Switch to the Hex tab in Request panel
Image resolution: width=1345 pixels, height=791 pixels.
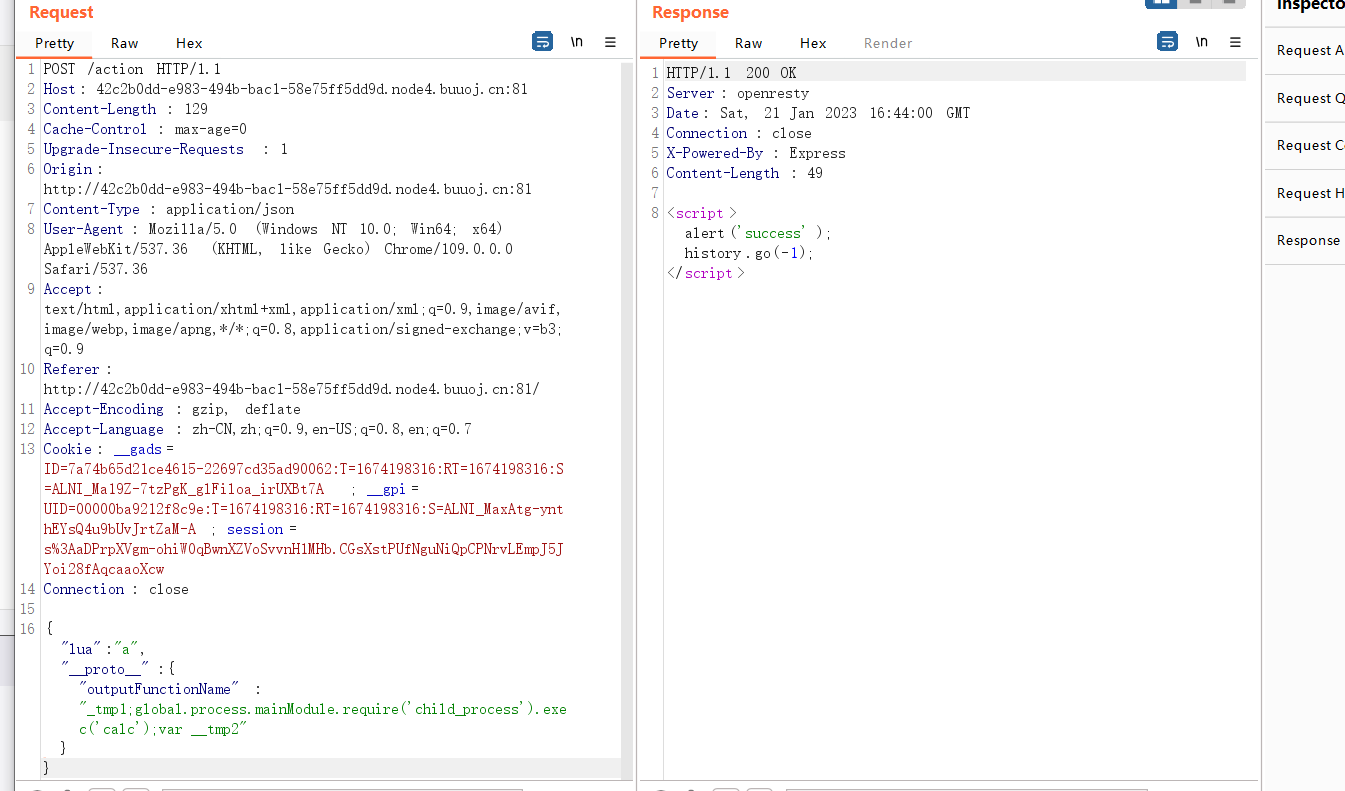(189, 43)
